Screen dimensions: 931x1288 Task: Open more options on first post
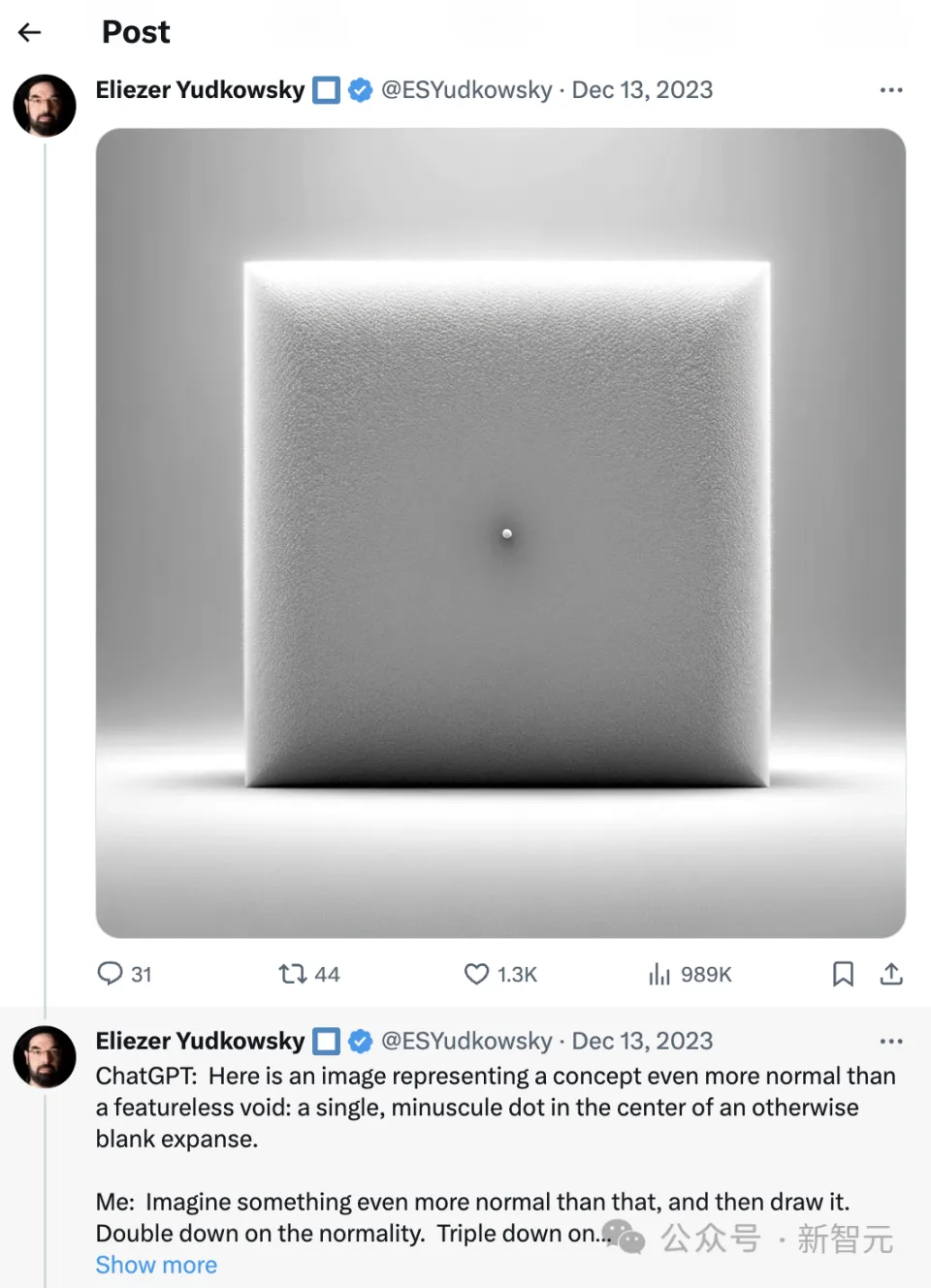tap(891, 90)
